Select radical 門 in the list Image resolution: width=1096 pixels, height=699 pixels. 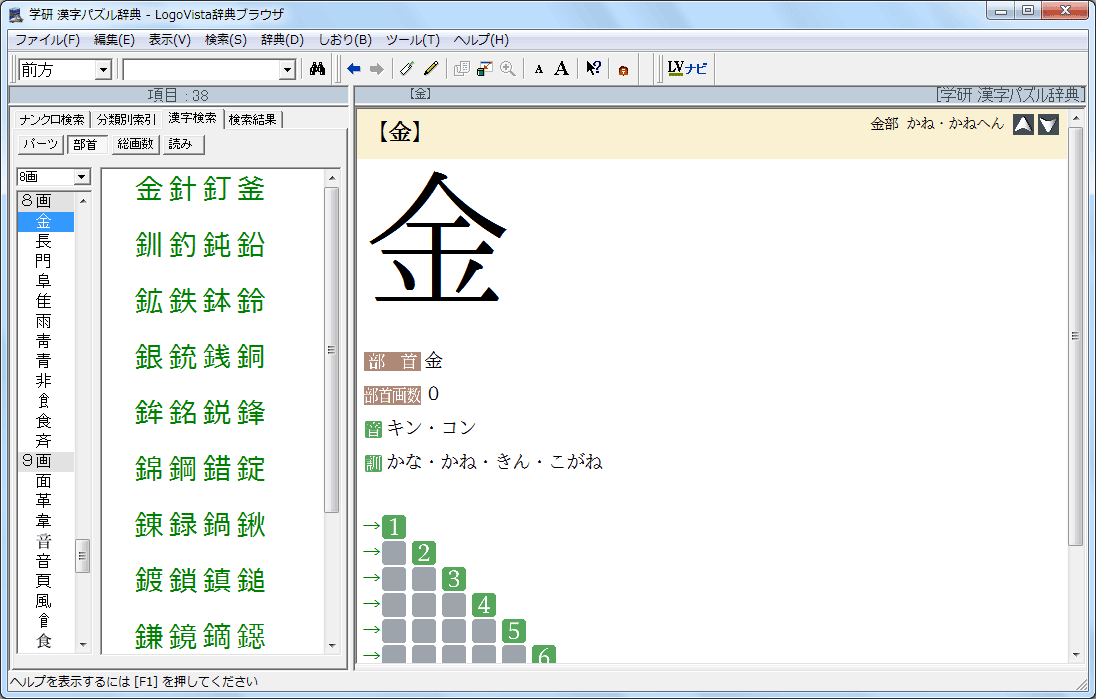coord(43,261)
